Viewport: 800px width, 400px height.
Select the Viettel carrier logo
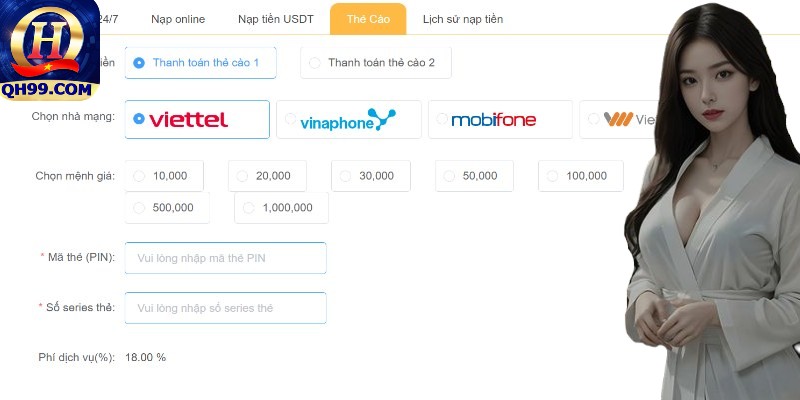coord(188,120)
